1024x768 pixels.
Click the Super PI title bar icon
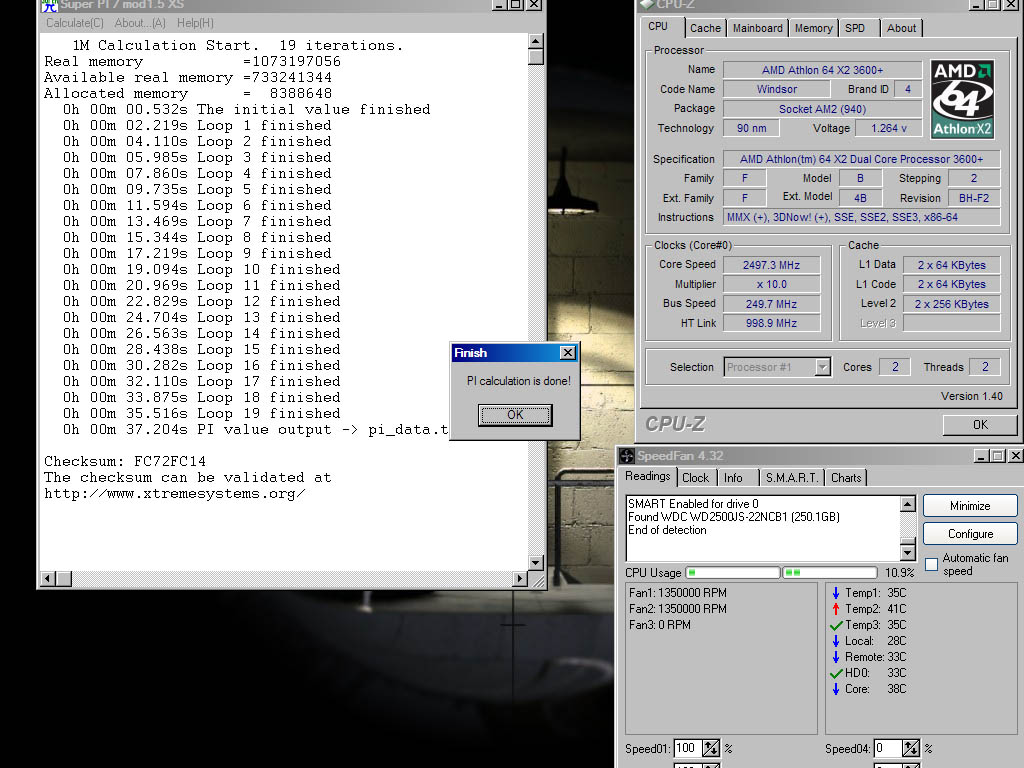(50, 5)
